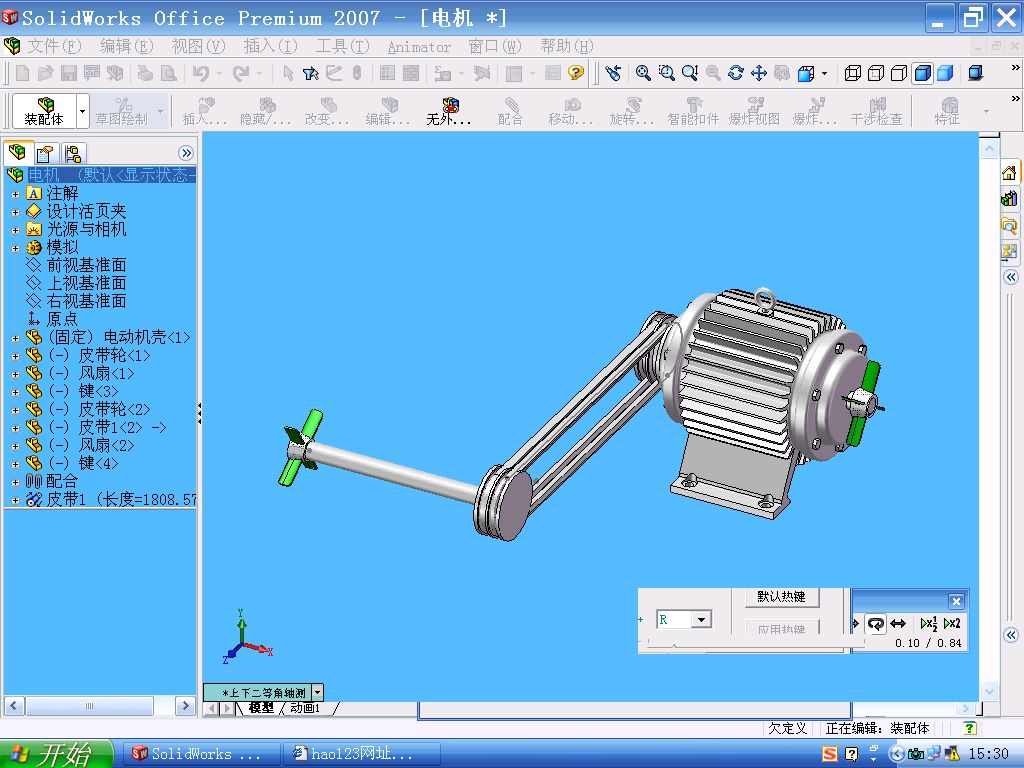This screenshot has height=768, width=1024.
Task: Open the view orientation dropdown 上下二等角轴测
Action: coord(318,692)
